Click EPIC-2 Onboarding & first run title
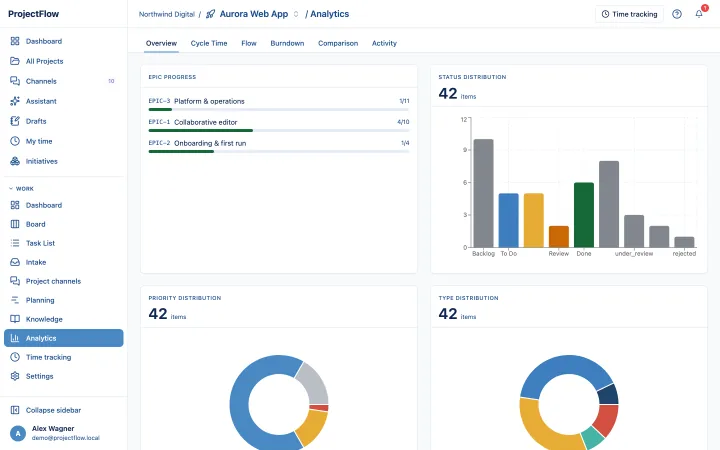The image size is (720, 450). 210,143
